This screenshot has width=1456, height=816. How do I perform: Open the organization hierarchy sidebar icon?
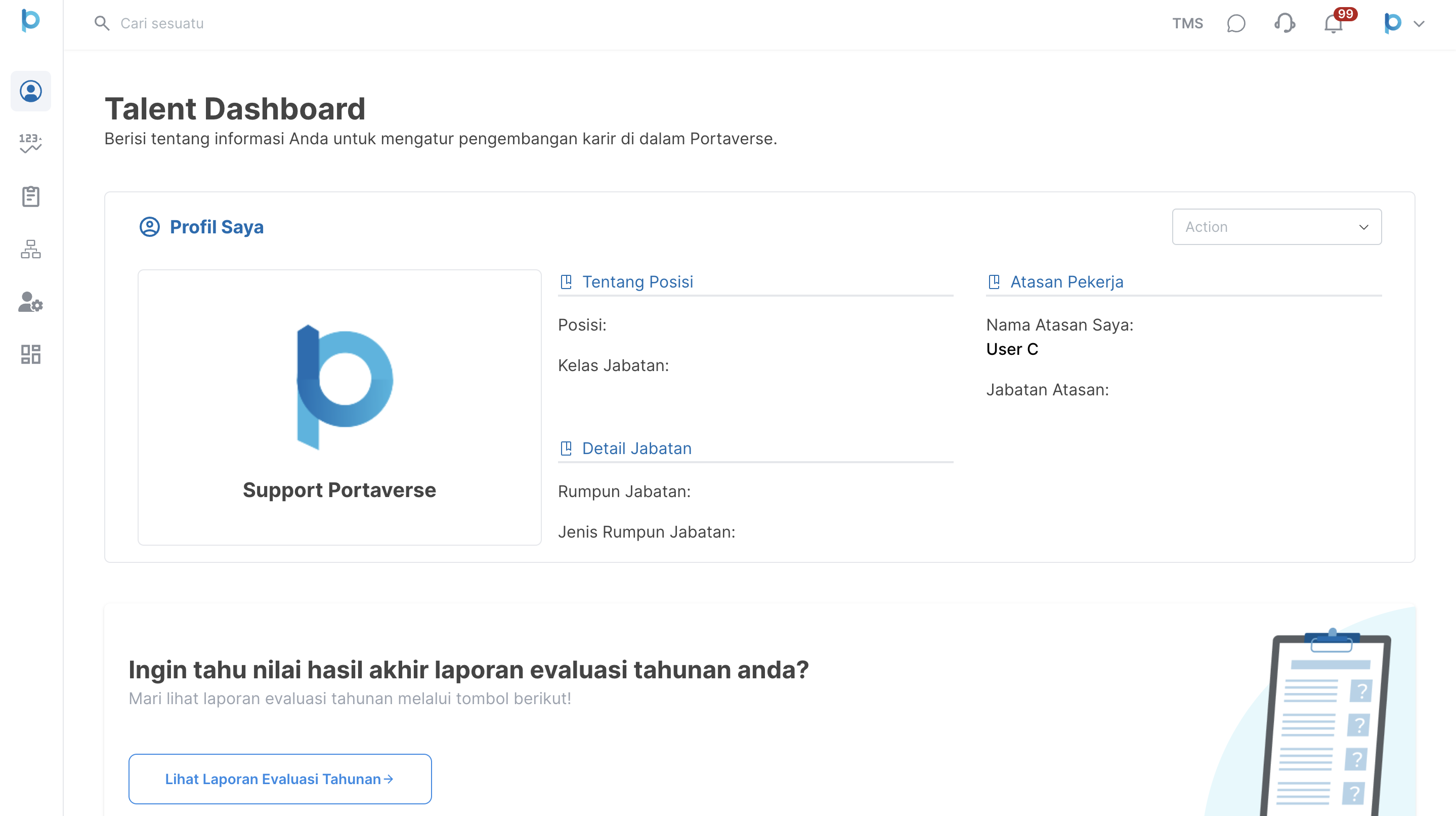tap(30, 249)
